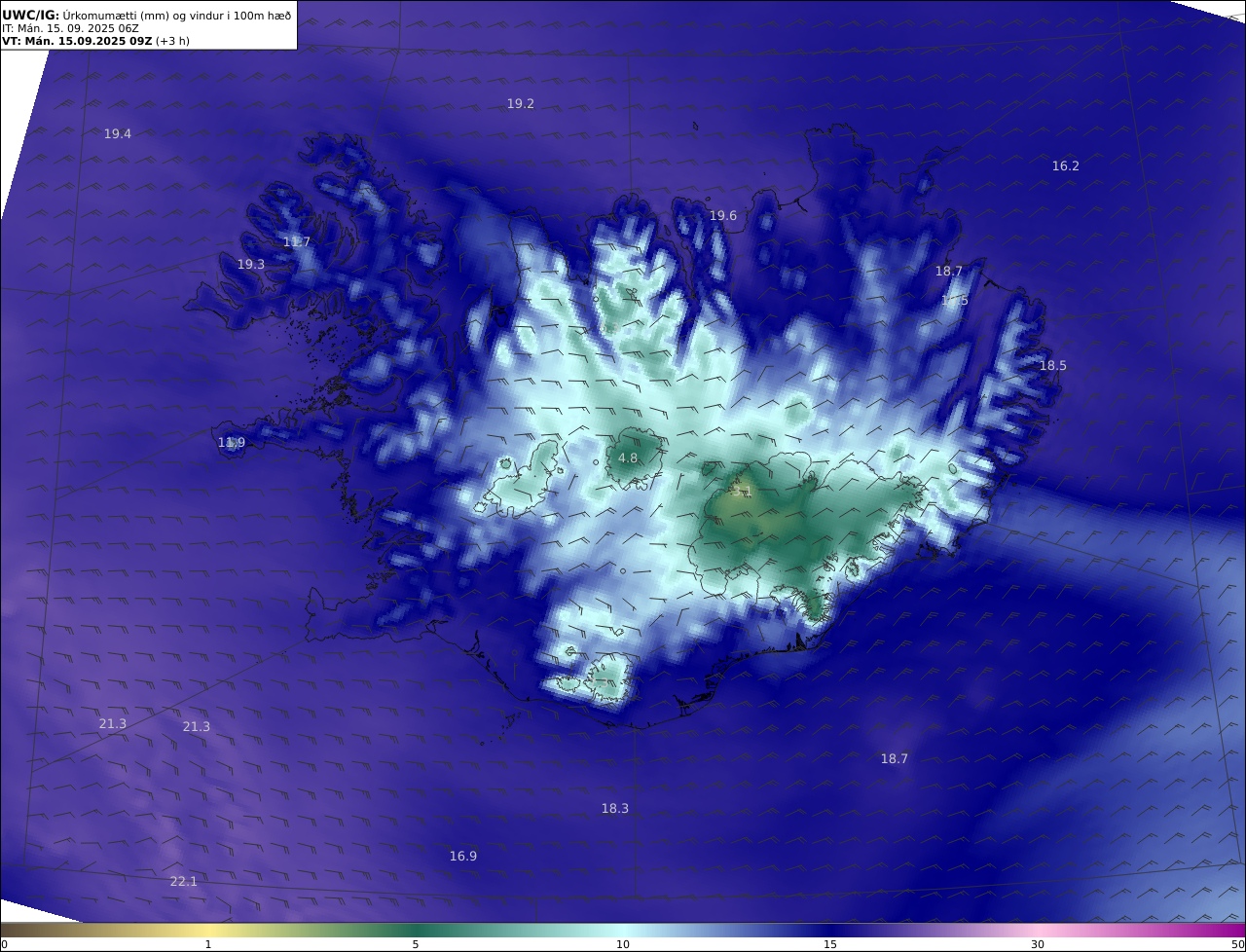1246x952 pixels.
Task: Click the 30 label on the color scale
Action: coord(1038,944)
